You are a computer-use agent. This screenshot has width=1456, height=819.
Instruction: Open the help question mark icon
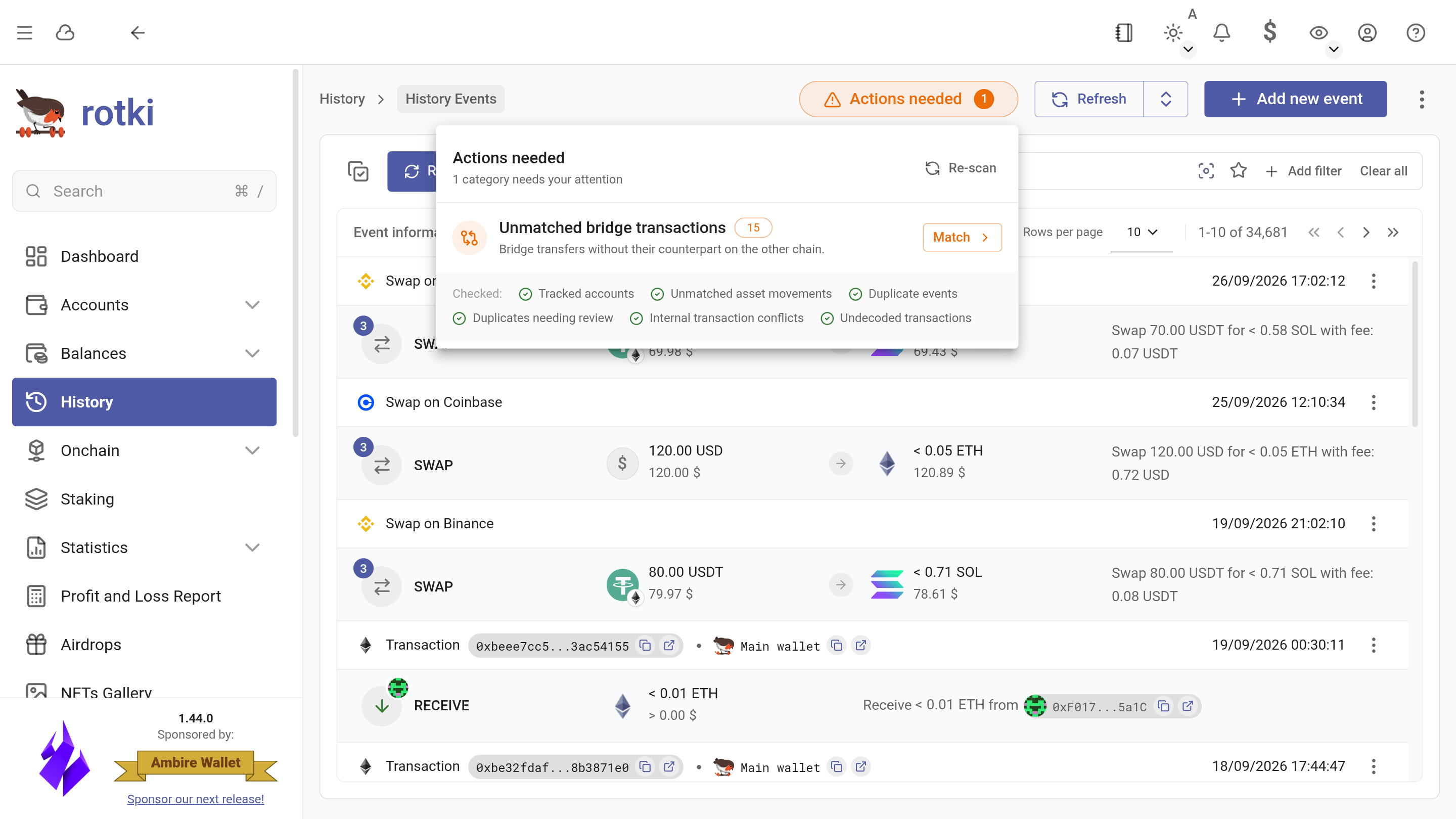1416,33
